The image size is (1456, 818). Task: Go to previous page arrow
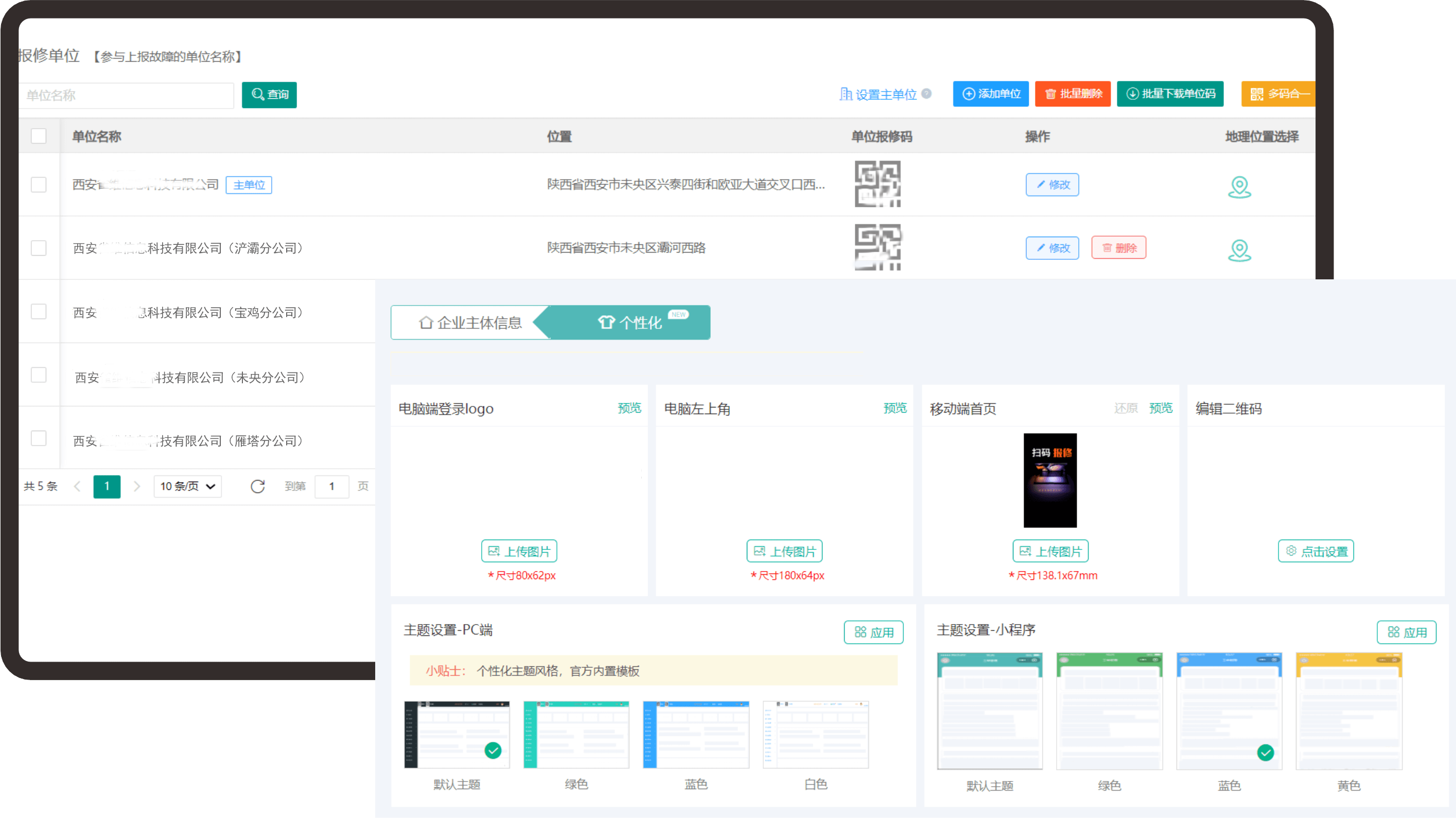click(77, 486)
